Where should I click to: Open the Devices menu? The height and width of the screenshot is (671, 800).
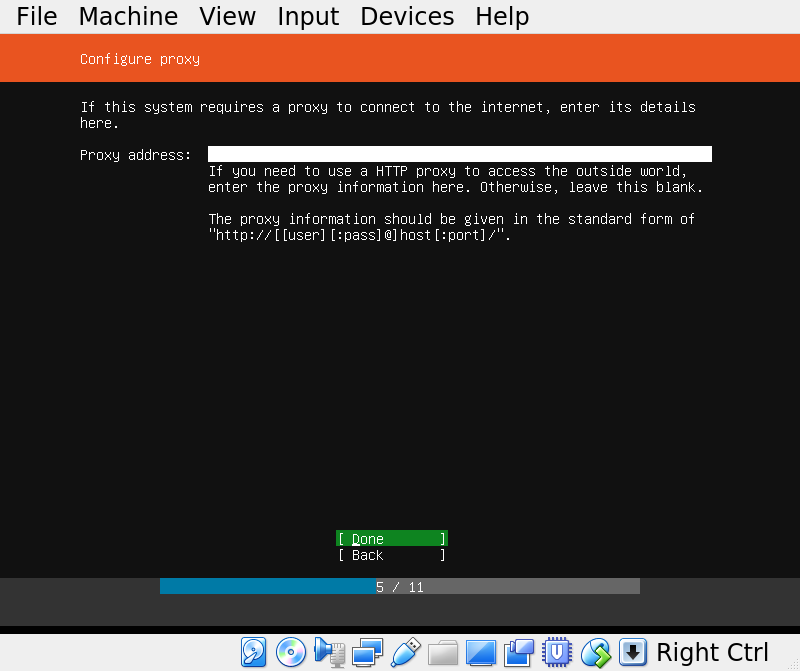(407, 17)
